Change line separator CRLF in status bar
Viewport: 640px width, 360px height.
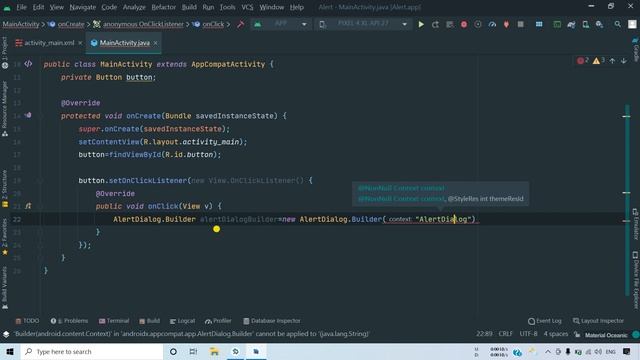(x=505, y=334)
